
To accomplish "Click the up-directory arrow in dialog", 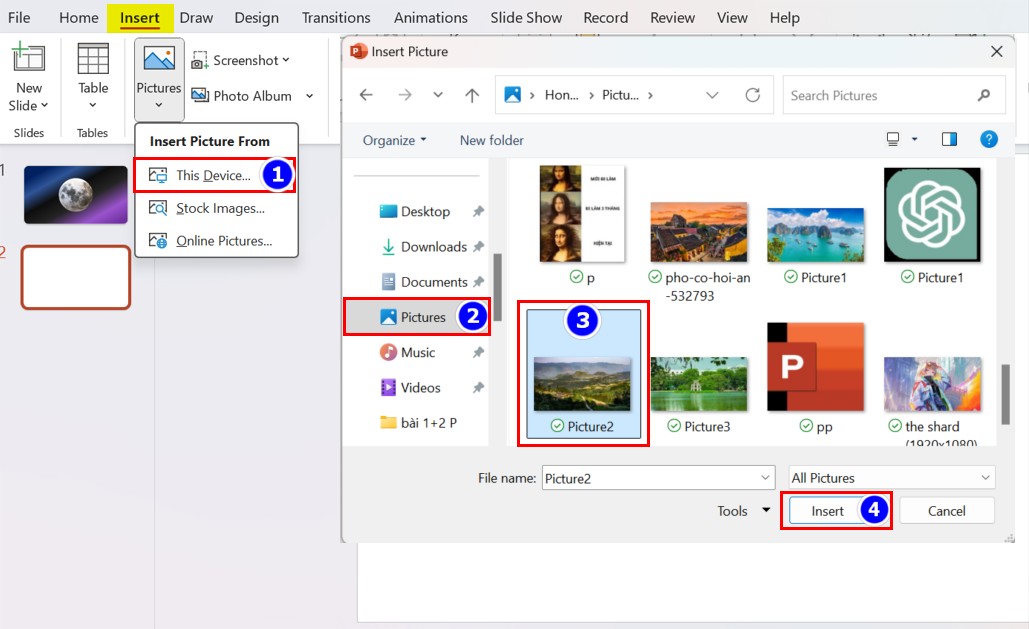I will coord(472,95).
